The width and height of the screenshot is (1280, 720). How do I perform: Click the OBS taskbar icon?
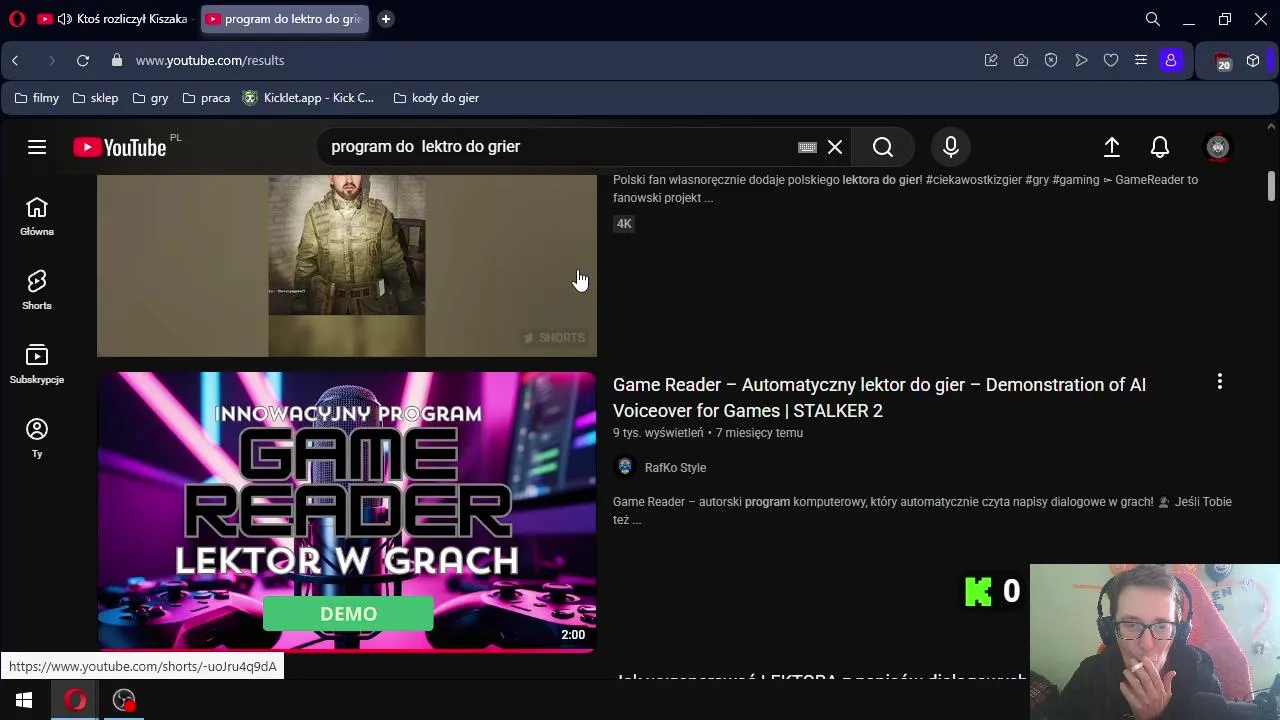pos(124,700)
